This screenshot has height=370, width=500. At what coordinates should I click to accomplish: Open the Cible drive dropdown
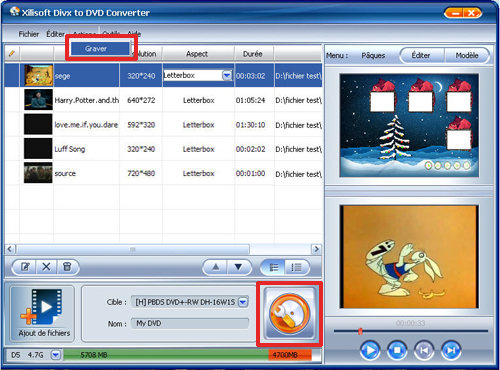[x=243, y=302]
